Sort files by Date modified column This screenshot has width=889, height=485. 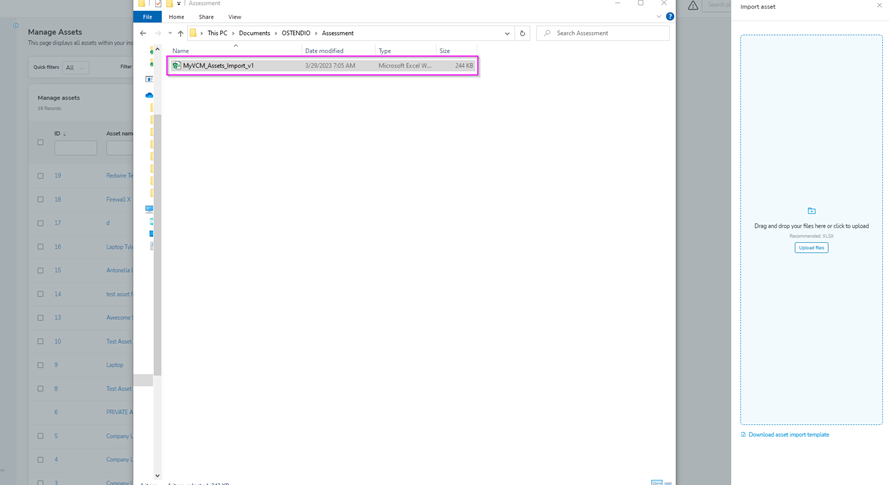tap(324, 51)
